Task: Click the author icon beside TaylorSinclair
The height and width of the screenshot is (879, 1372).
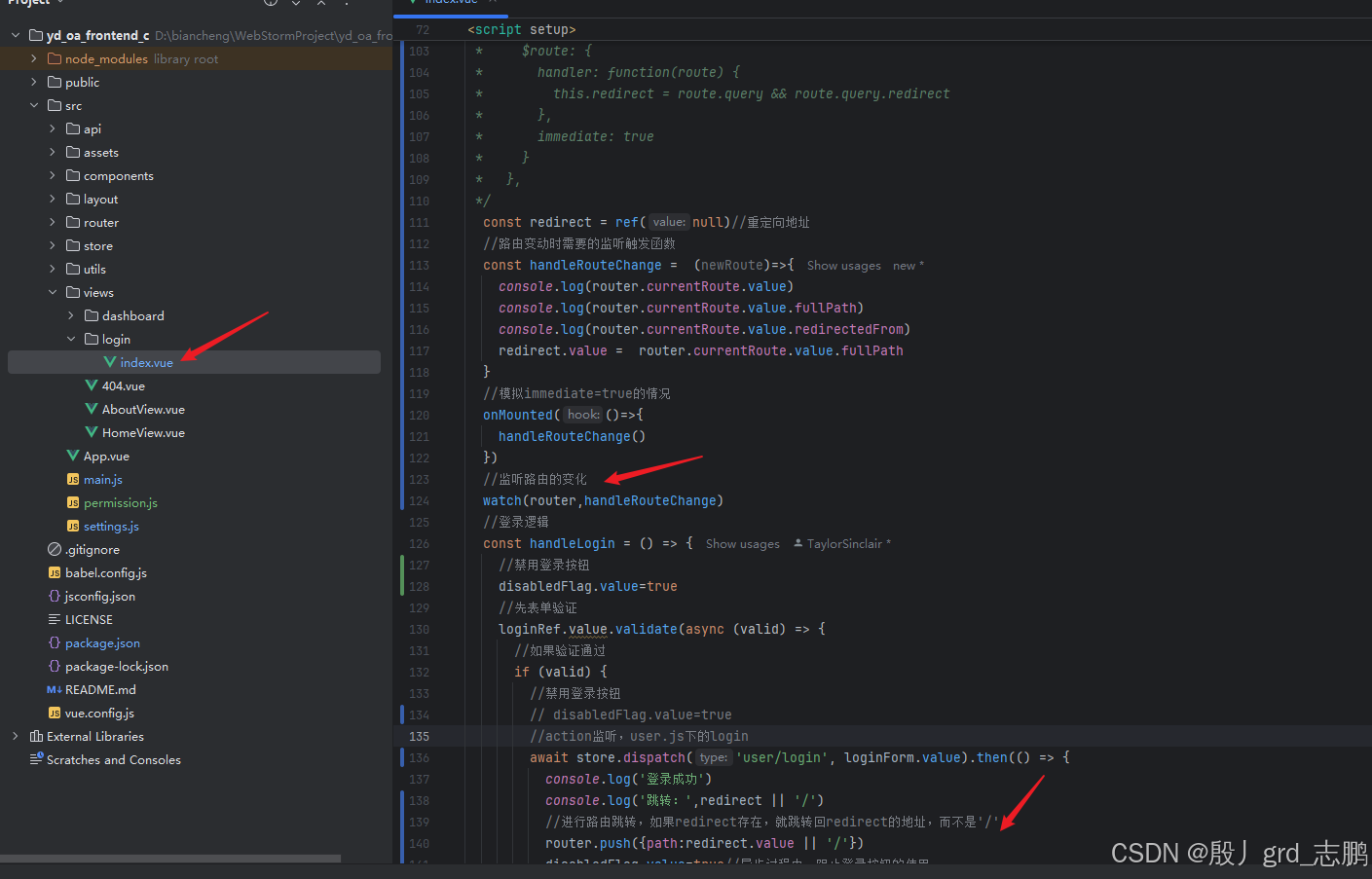Action: (x=798, y=544)
